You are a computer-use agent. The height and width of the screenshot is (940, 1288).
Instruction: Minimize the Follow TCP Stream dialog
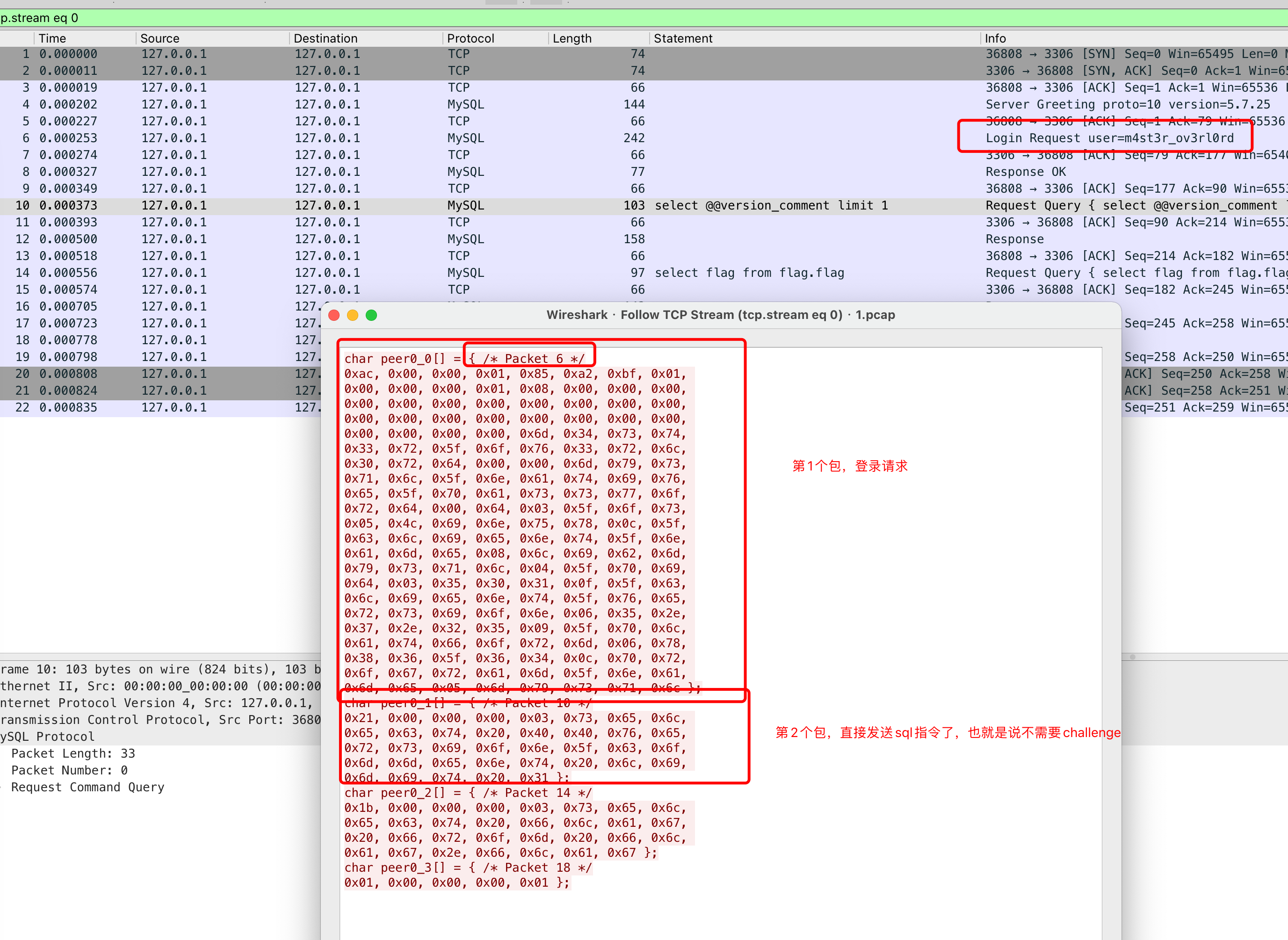[x=353, y=315]
